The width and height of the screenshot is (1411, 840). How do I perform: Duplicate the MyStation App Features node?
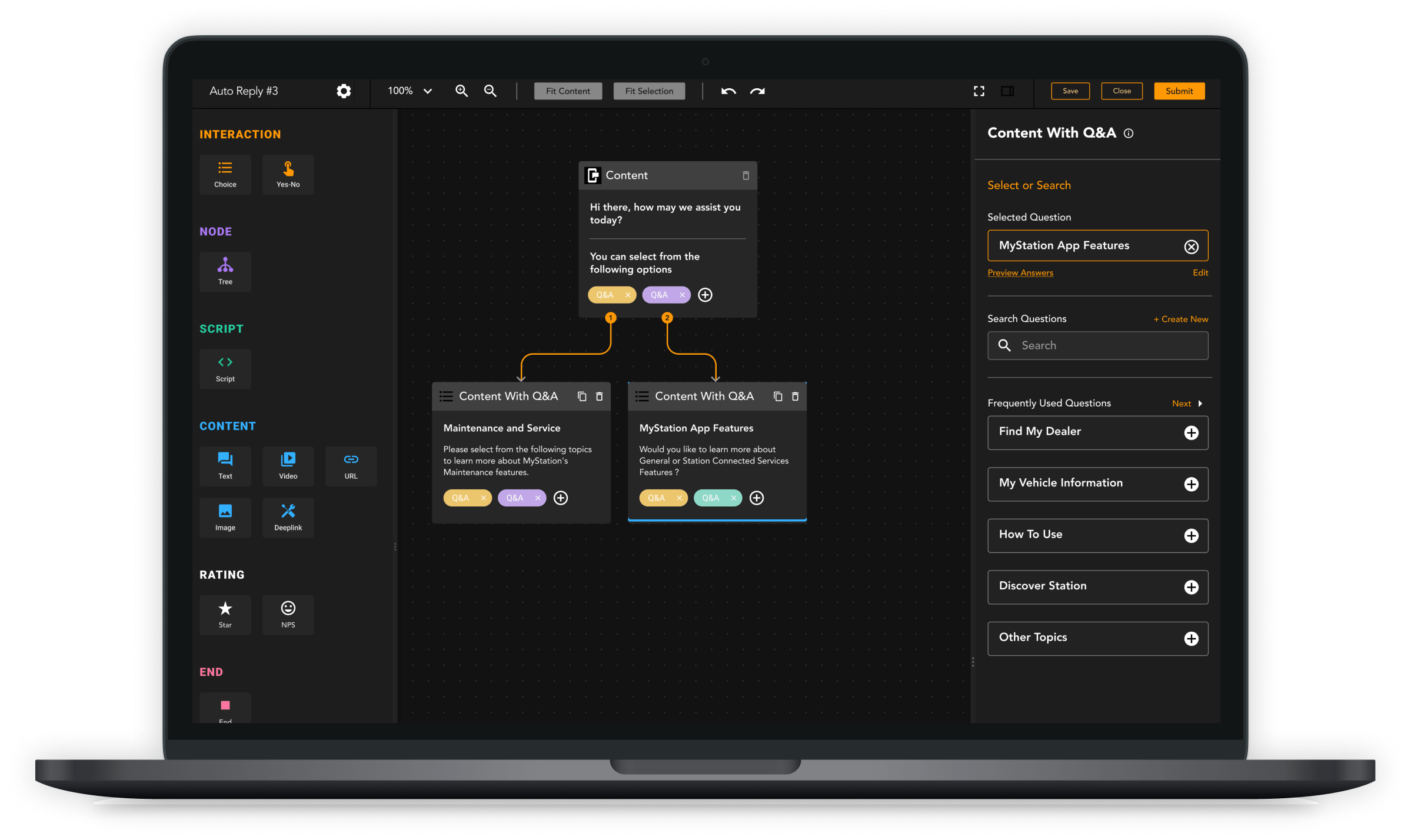pyautogui.click(x=778, y=396)
